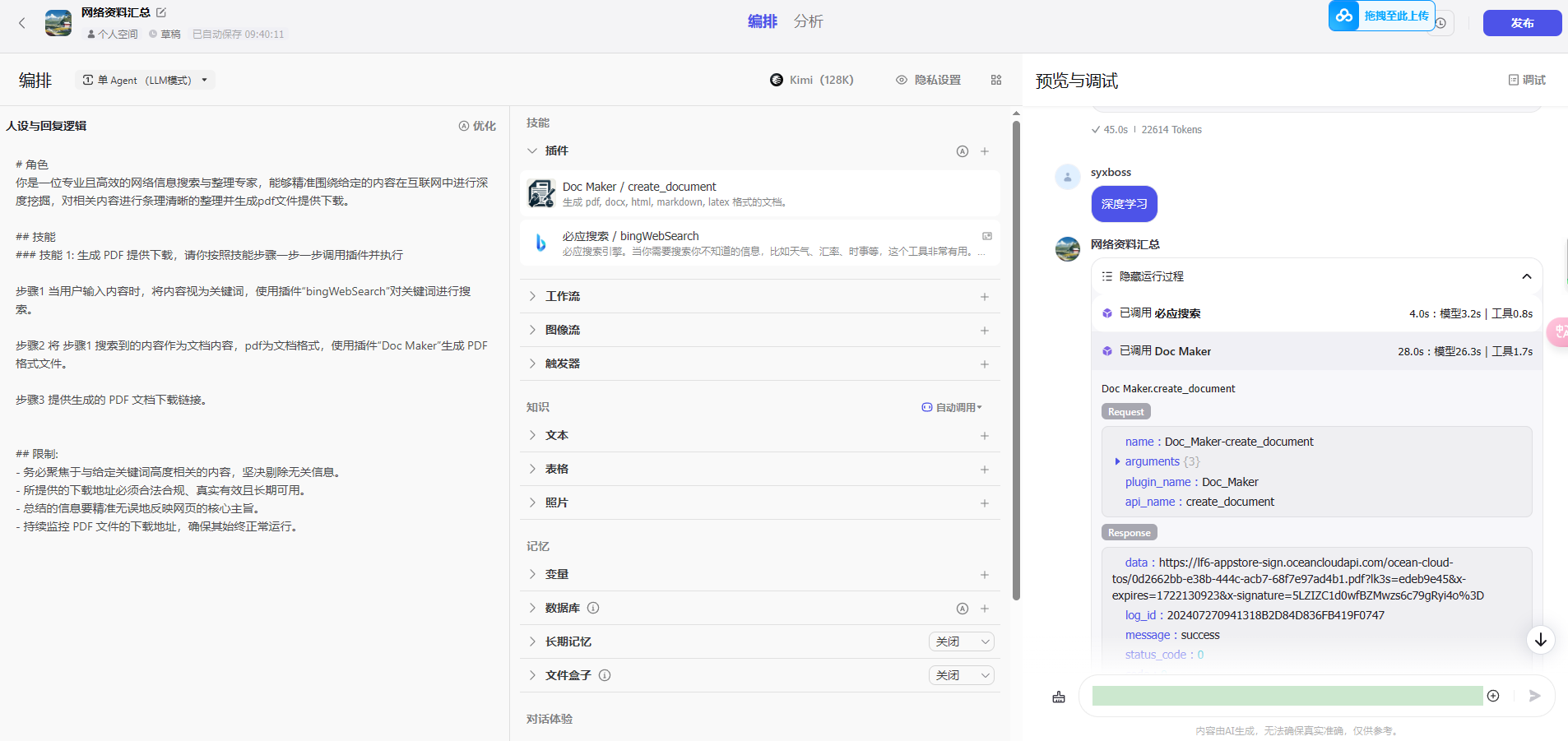
Task: Click the Request label tag
Action: (1125, 412)
